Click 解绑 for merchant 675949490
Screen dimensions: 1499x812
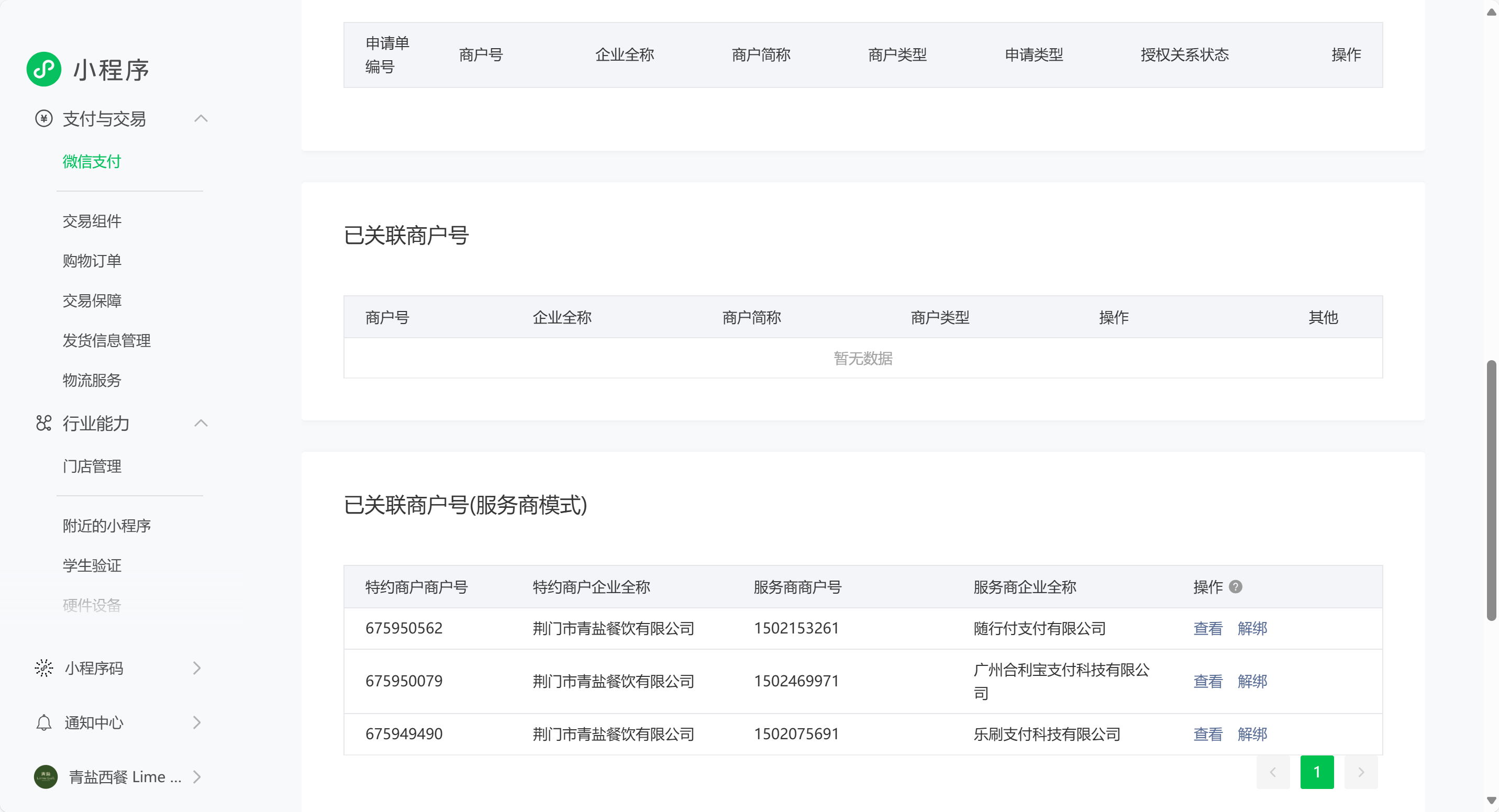click(x=1252, y=734)
